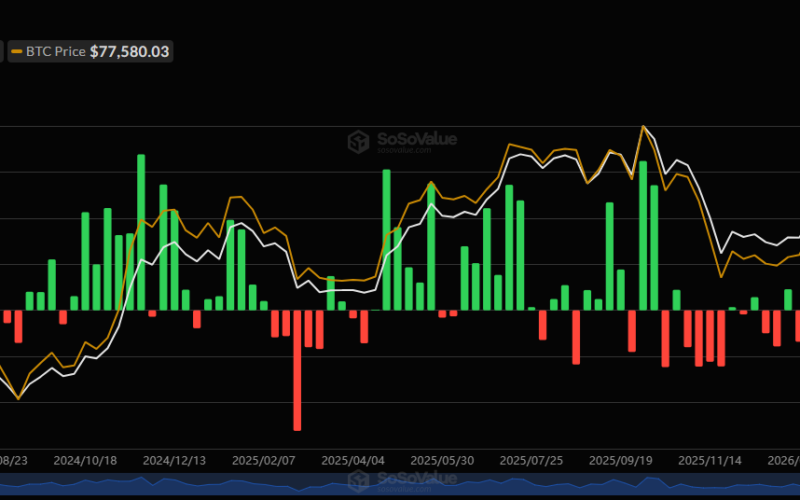Click the 2025/02/07 date axis label

(264, 461)
